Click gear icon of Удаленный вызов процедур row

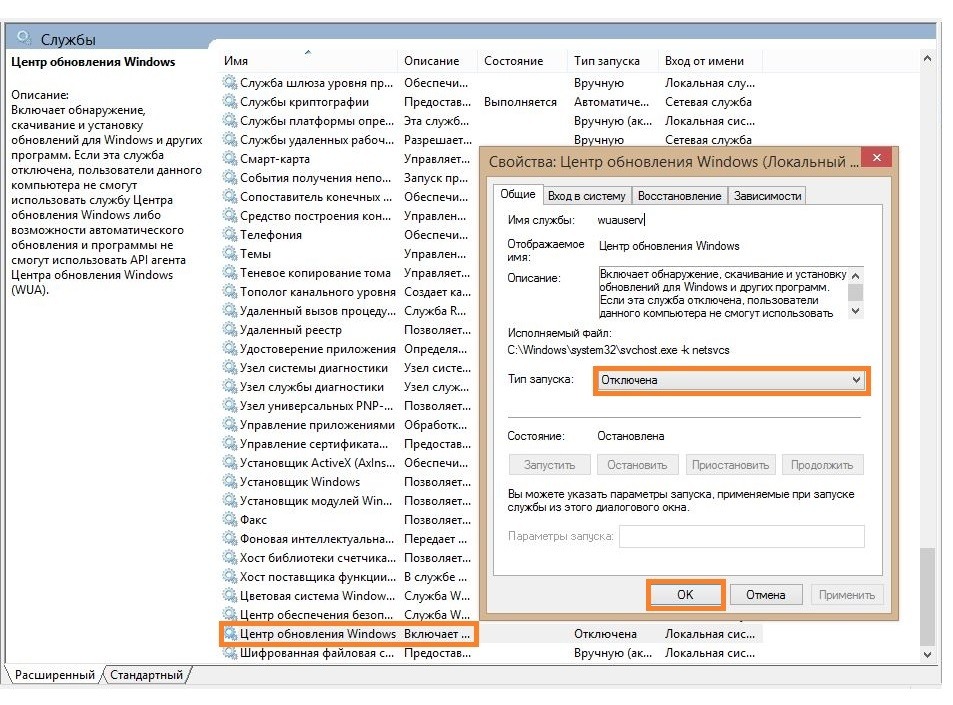pos(229,311)
